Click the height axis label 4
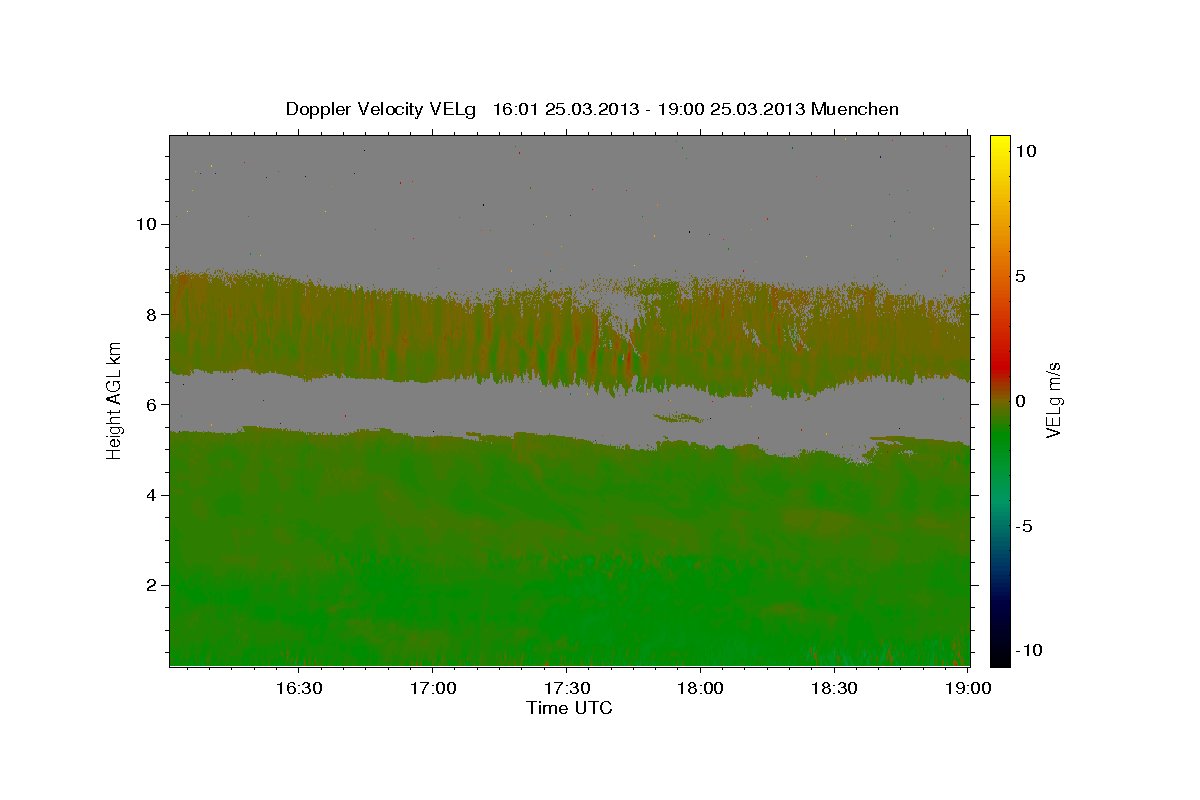 tap(154, 495)
